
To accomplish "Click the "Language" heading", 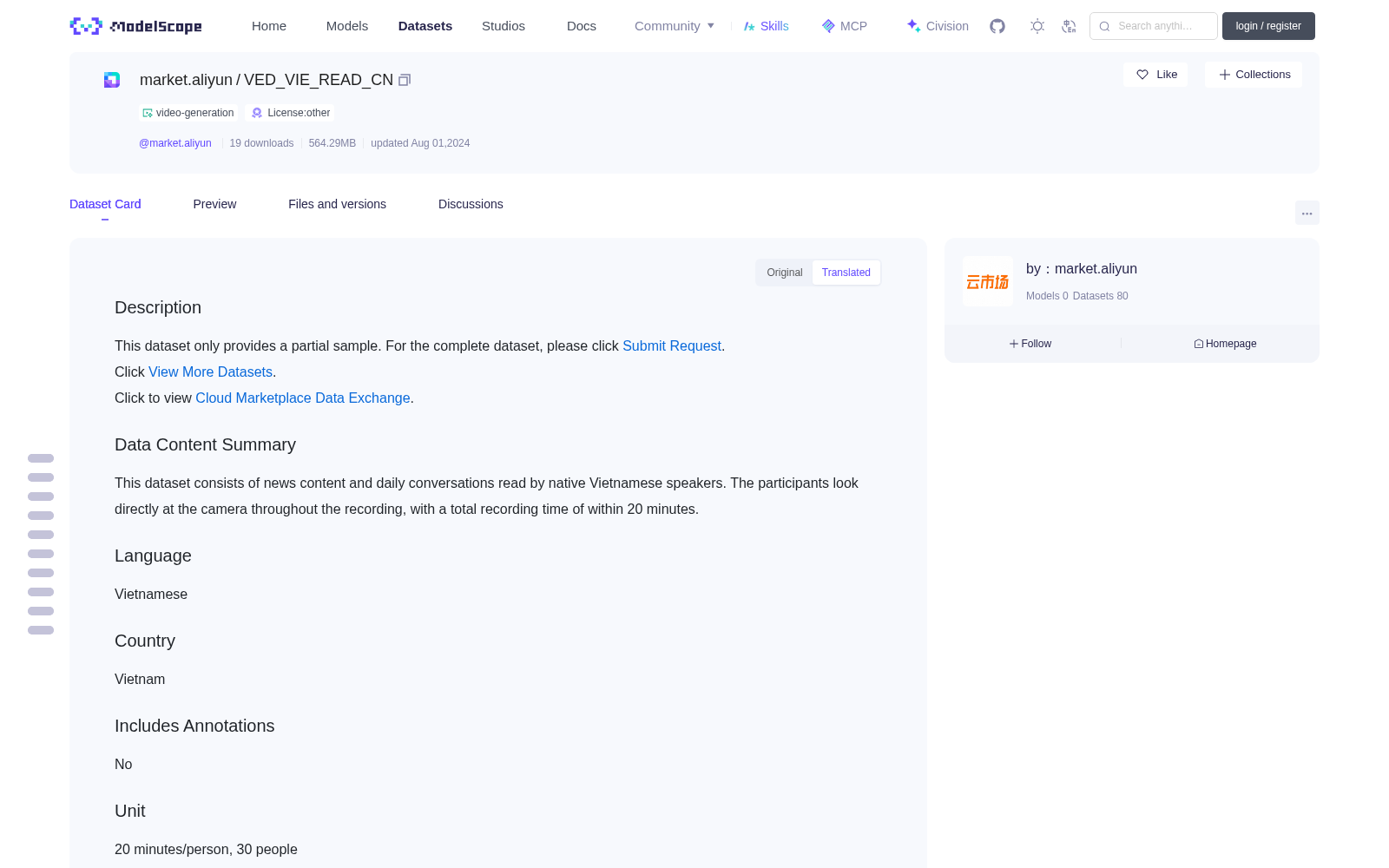I will (x=153, y=556).
